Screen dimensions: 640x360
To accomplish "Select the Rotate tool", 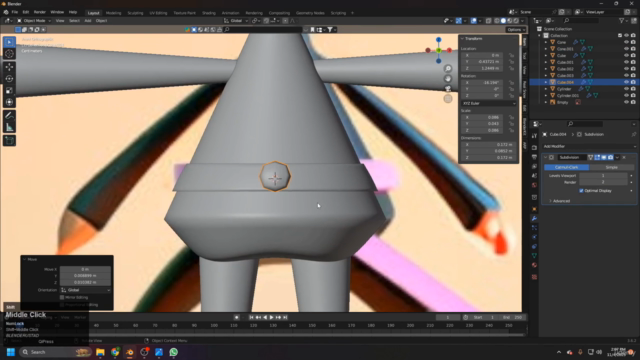I will click(x=9, y=79).
